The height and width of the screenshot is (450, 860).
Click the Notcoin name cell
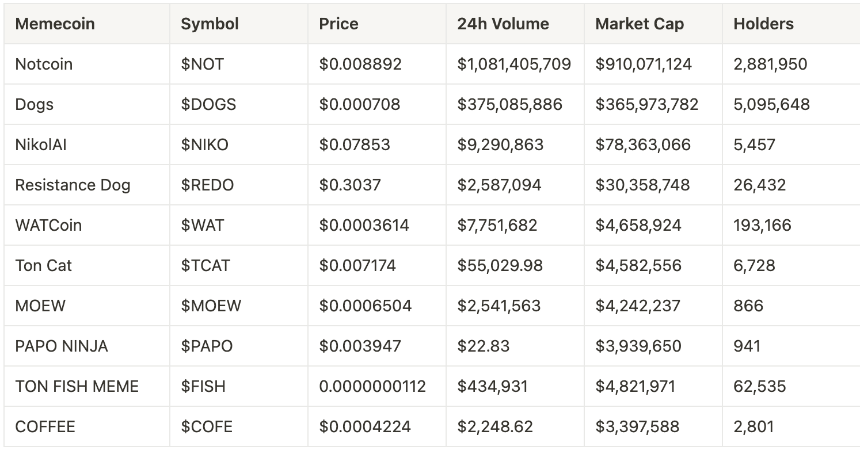tap(44, 64)
